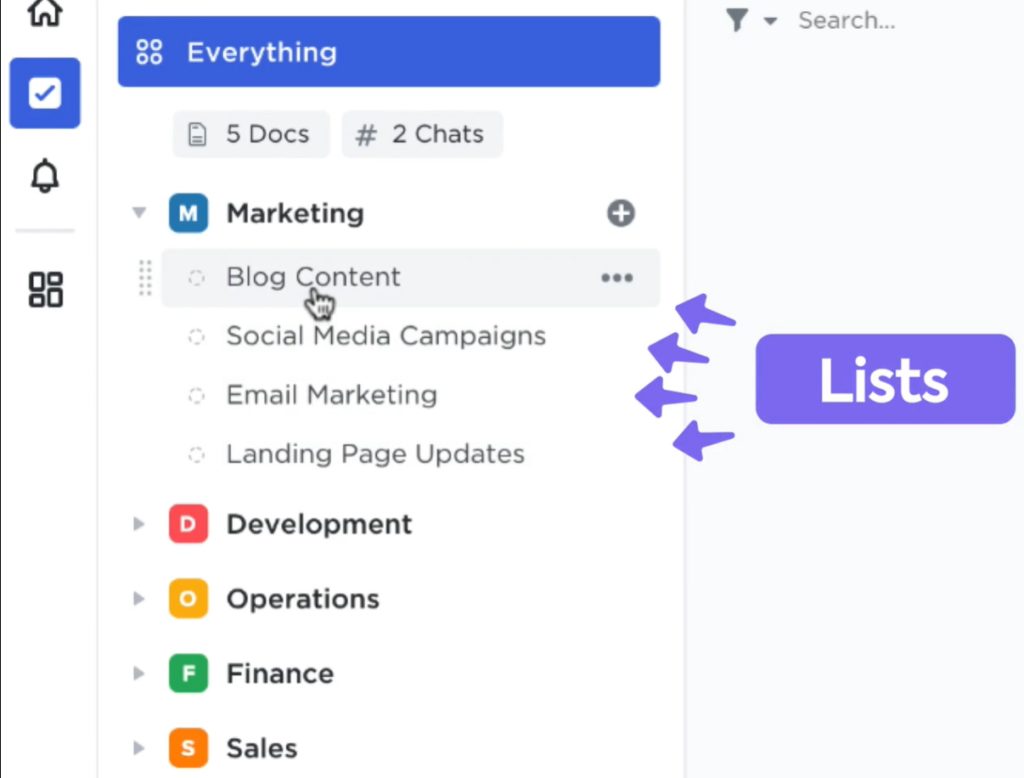Click the Sales space S avatar

[188, 747]
